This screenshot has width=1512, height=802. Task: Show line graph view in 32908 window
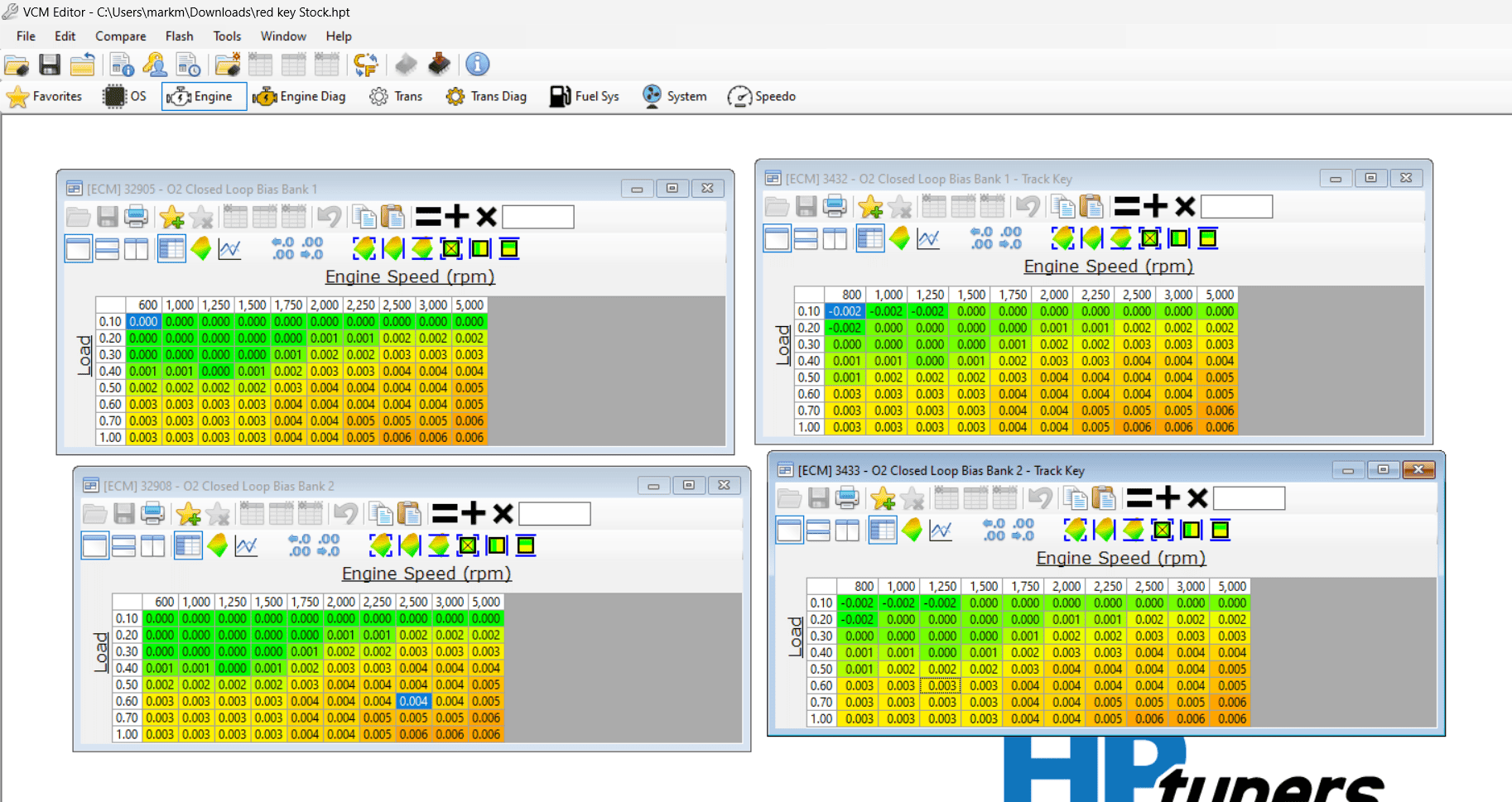pyautogui.click(x=246, y=545)
